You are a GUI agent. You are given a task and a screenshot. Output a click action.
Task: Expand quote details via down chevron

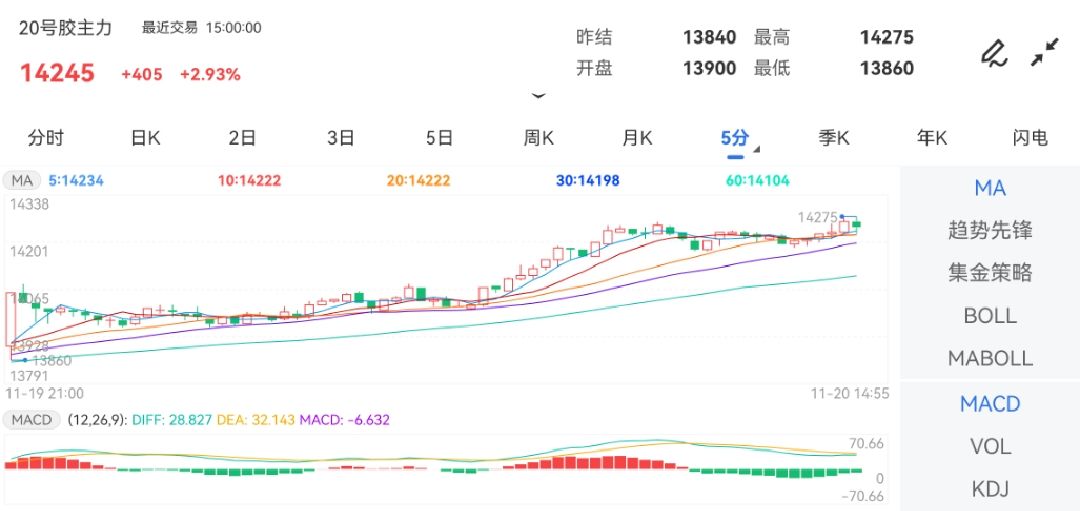[539, 96]
